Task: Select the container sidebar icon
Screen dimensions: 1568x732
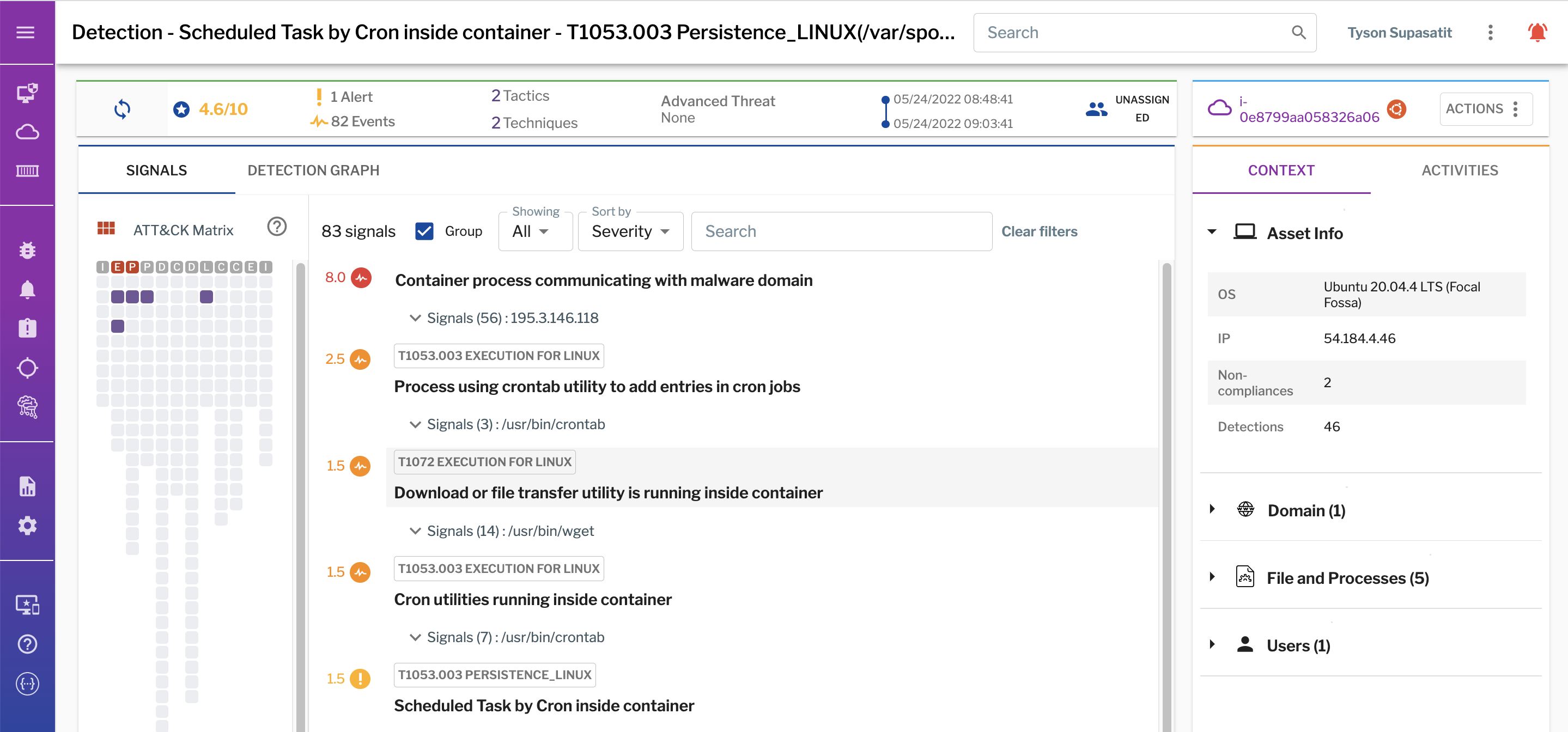Action: 27,171
